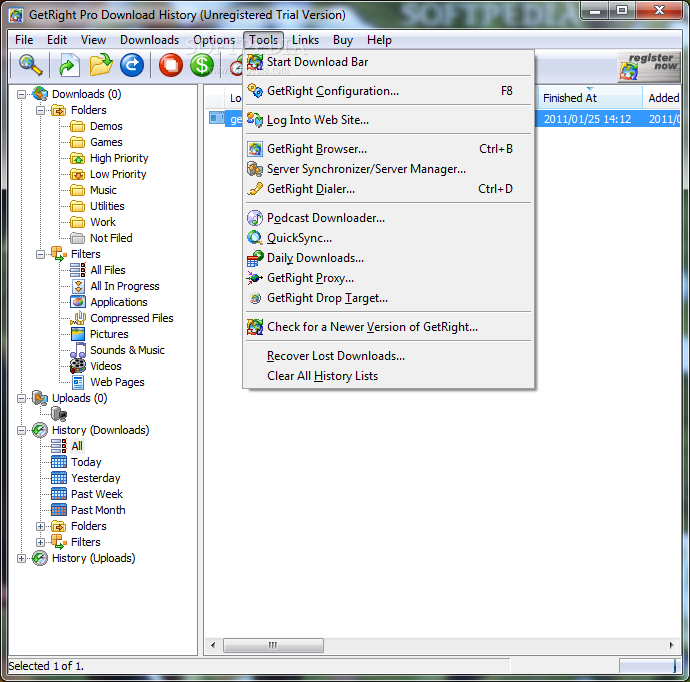Select the Music folder
Image resolution: width=690 pixels, height=682 pixels.
point(103,190)
